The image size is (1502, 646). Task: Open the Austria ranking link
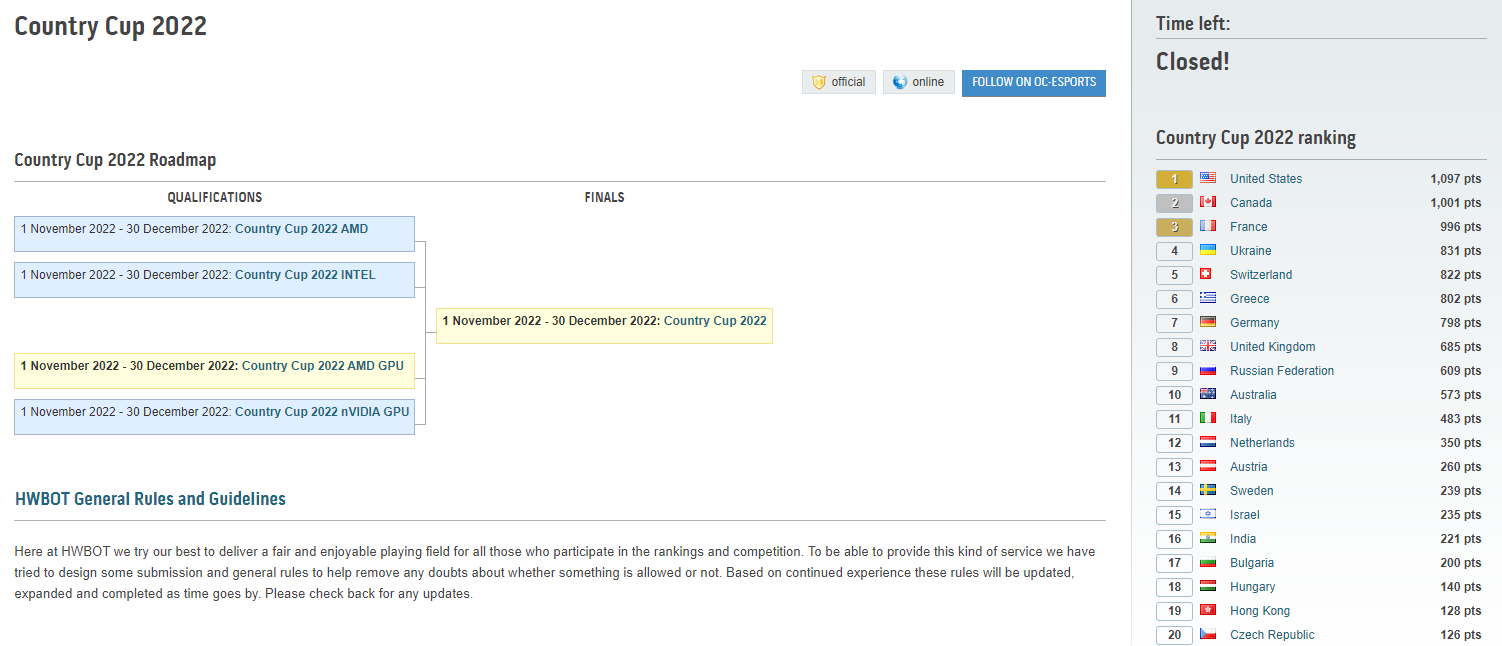pos(1249,467)
